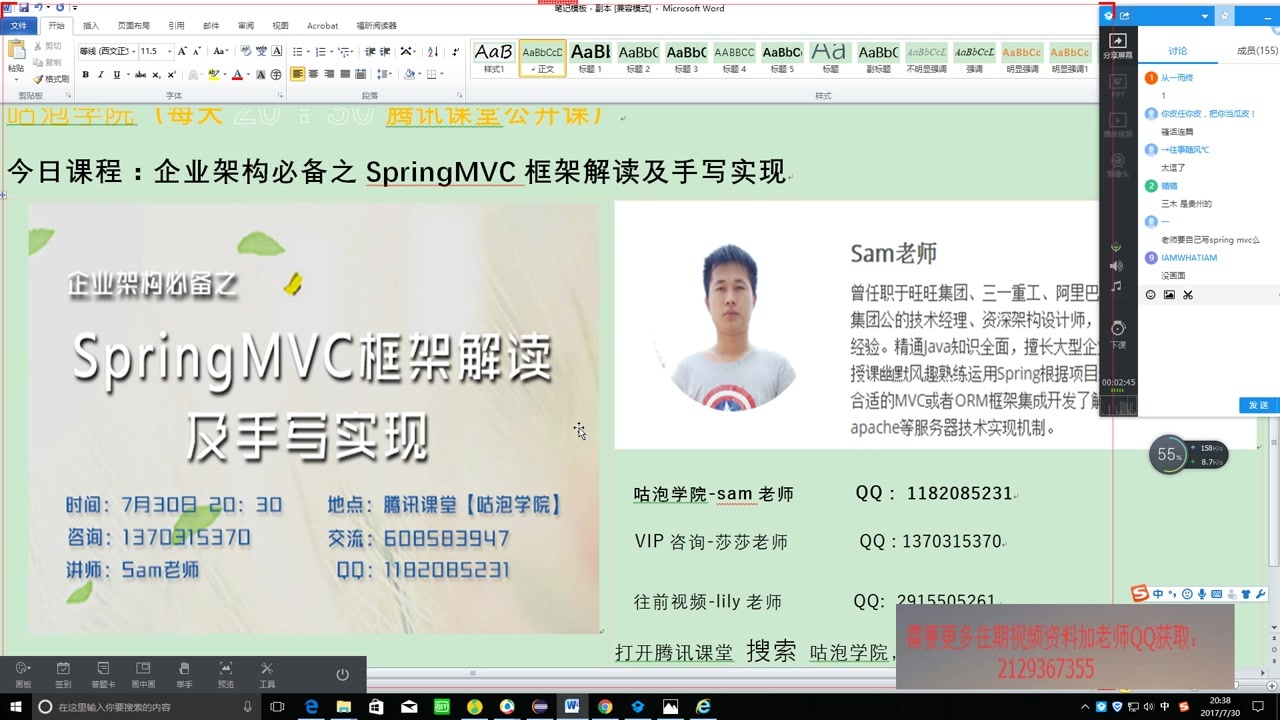Click the Raise Hand (举手) tool

[184, 675]
